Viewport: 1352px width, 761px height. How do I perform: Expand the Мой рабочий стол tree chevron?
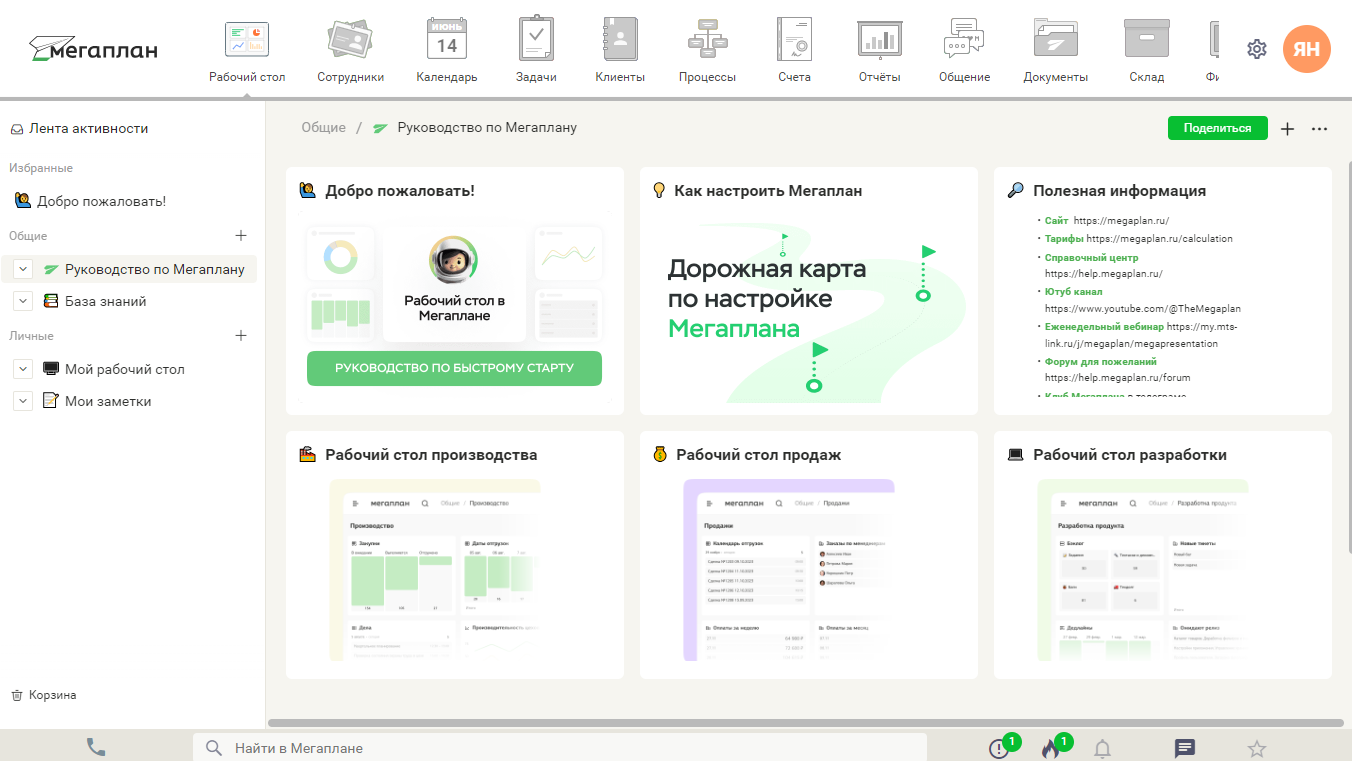pyautogui.click(x=23, y=369)
